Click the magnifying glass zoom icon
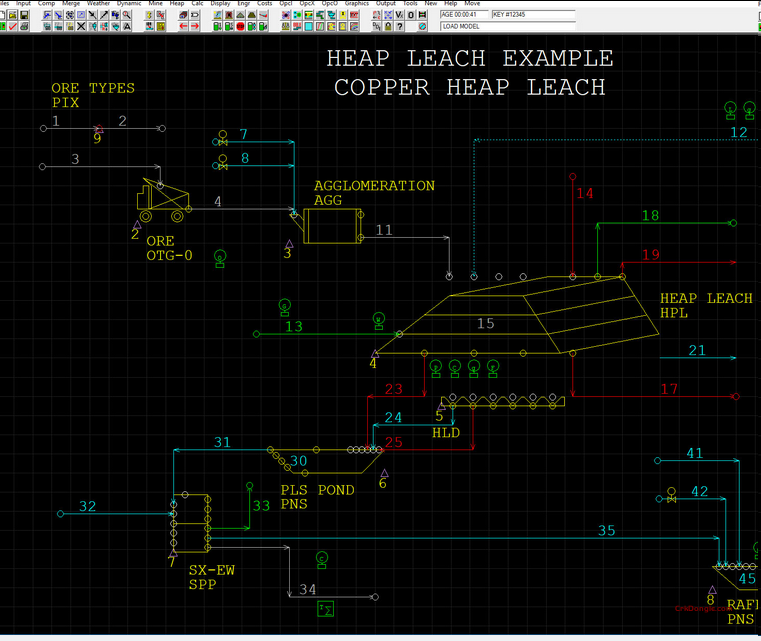 point(126,14)
